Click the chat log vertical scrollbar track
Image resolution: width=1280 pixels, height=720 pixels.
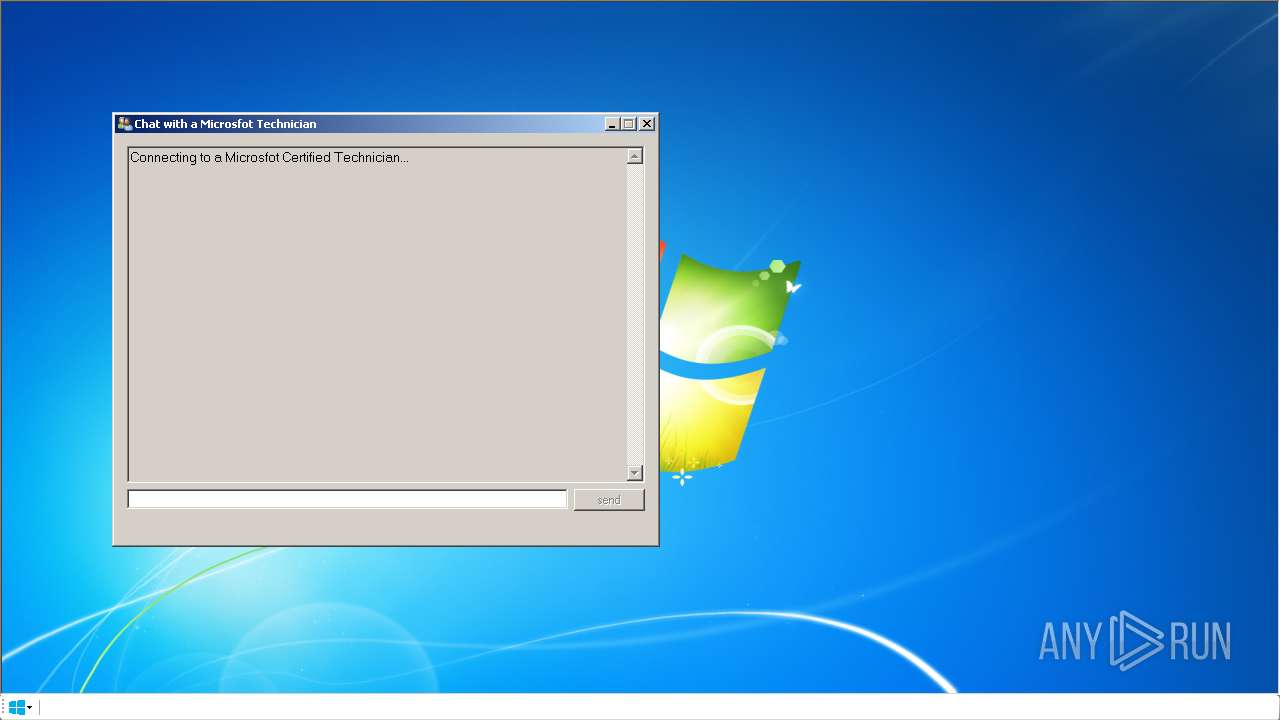pyautogui.click(x=635, y=314)
